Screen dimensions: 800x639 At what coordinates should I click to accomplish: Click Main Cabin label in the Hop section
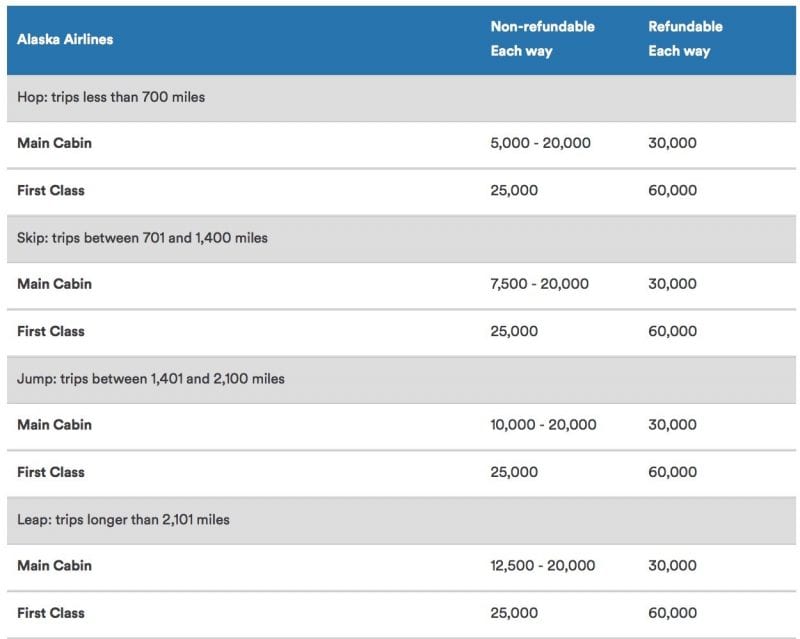(54, 144)
